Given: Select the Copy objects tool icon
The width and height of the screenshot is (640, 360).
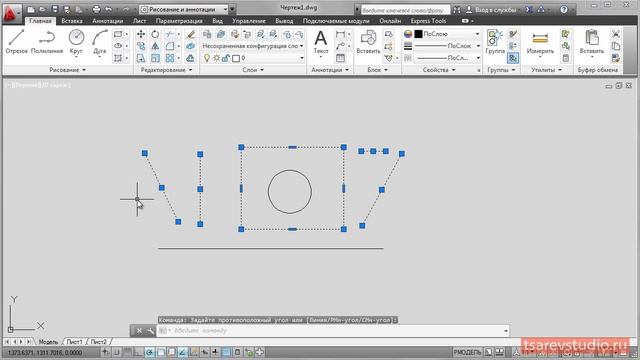Looking at the screenshot, I should tap(141, 46).
